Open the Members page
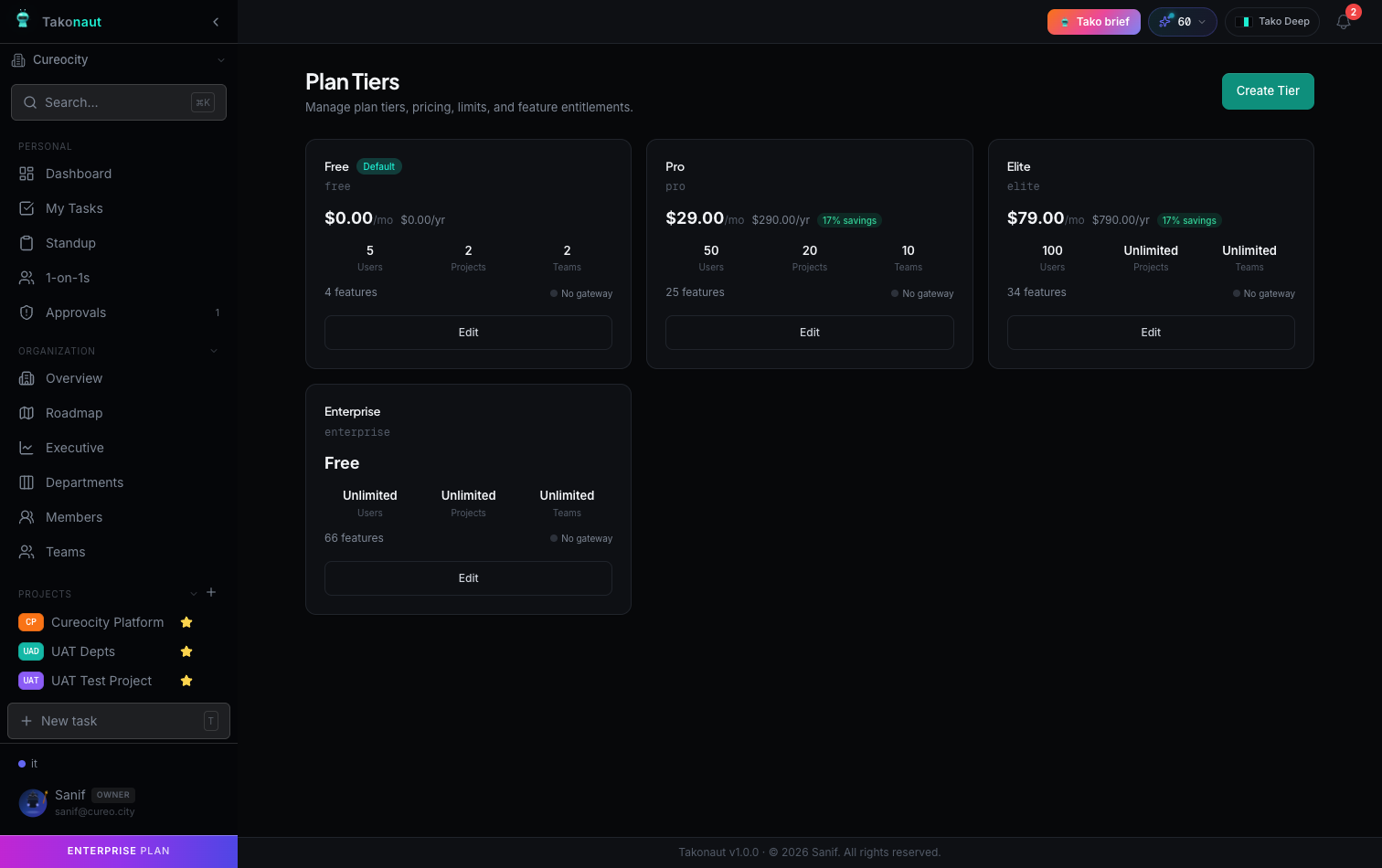This screenshot has width=1382, height=868. [119, 517]
